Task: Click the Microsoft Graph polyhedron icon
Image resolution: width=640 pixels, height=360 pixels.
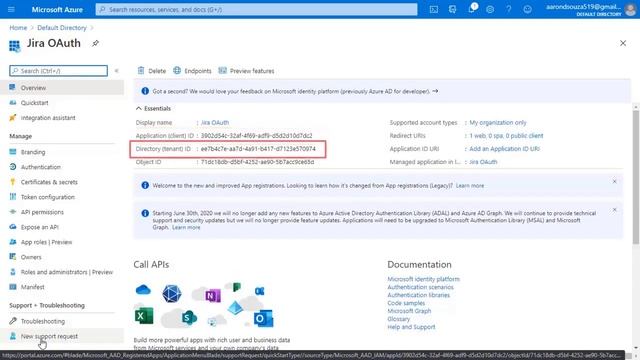Action: click(x=172, y=293)
